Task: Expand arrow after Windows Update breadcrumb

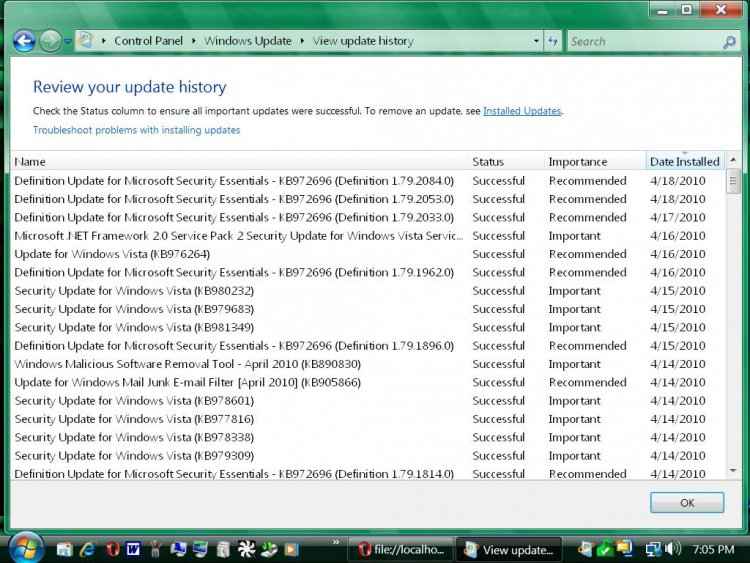Action: [x=302, y=41]
